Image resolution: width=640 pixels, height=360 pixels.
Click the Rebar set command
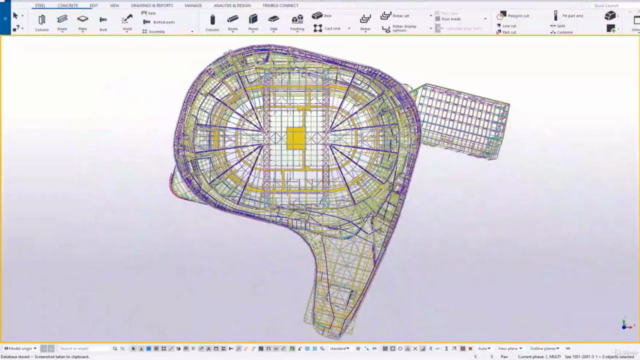395,16
